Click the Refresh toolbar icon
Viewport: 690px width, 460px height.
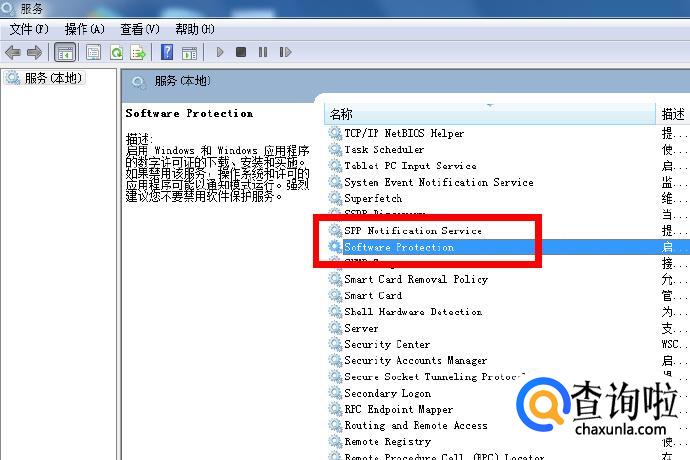[117, 53]
